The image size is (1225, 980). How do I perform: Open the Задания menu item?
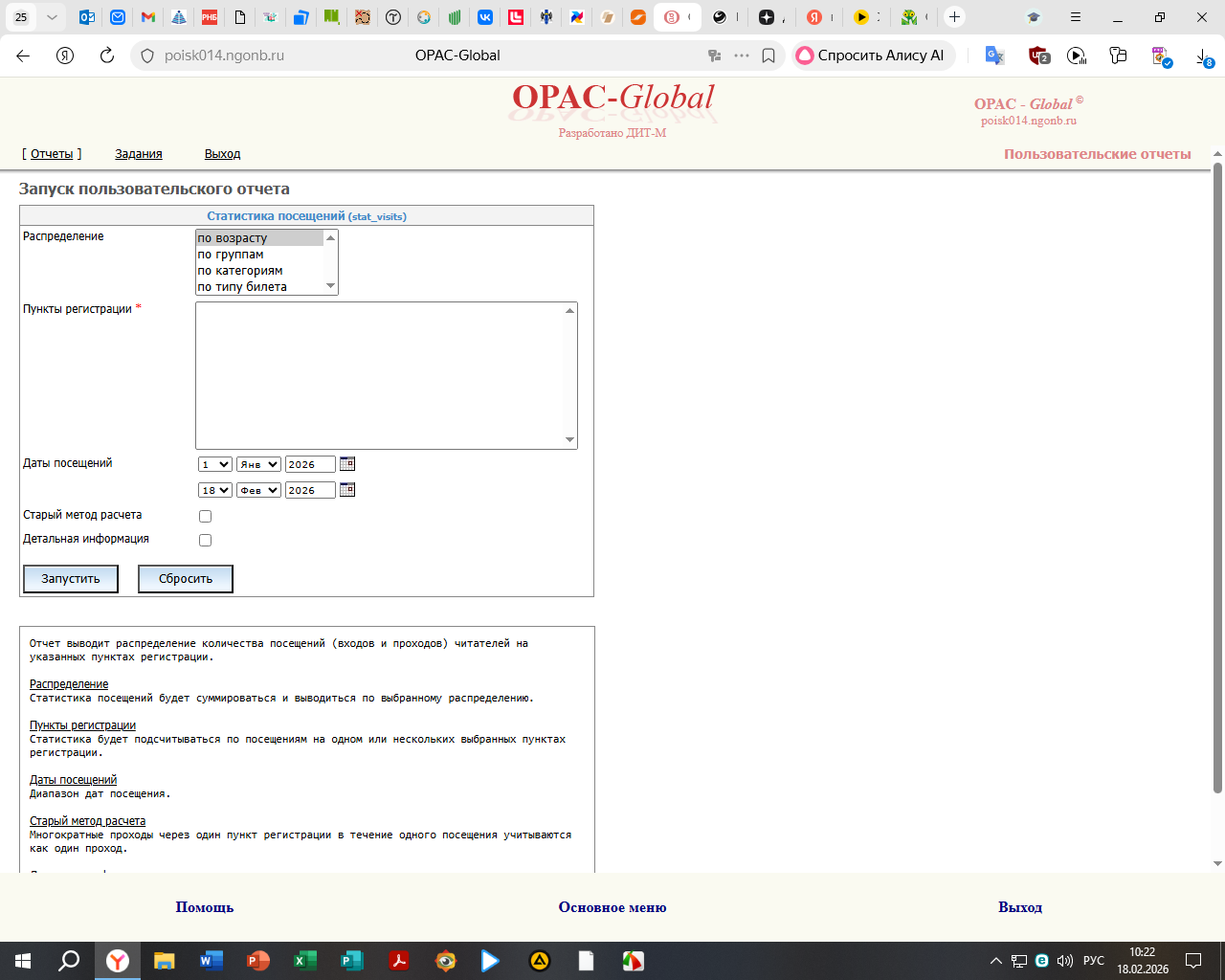point(139,154)
